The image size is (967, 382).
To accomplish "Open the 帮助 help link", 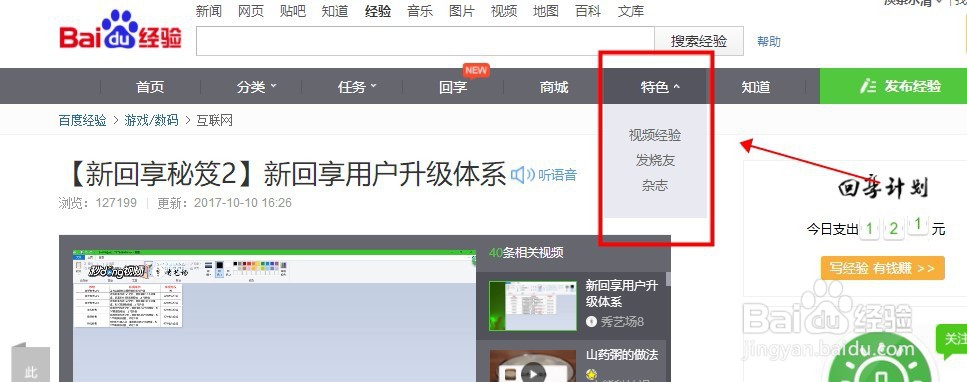I will tap(769, 41).
